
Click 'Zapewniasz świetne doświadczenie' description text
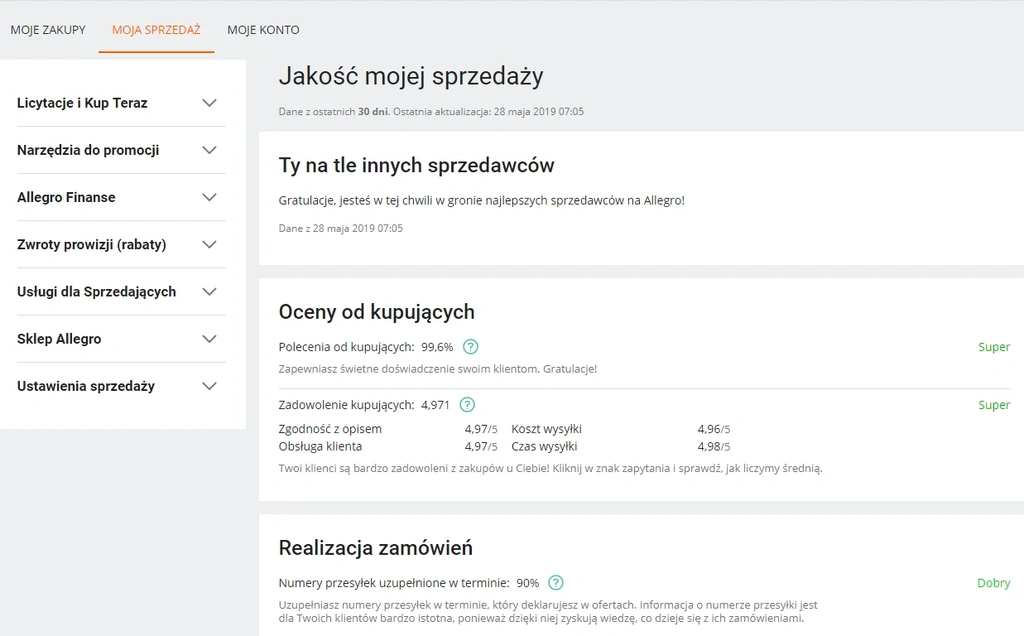point(438,369)
